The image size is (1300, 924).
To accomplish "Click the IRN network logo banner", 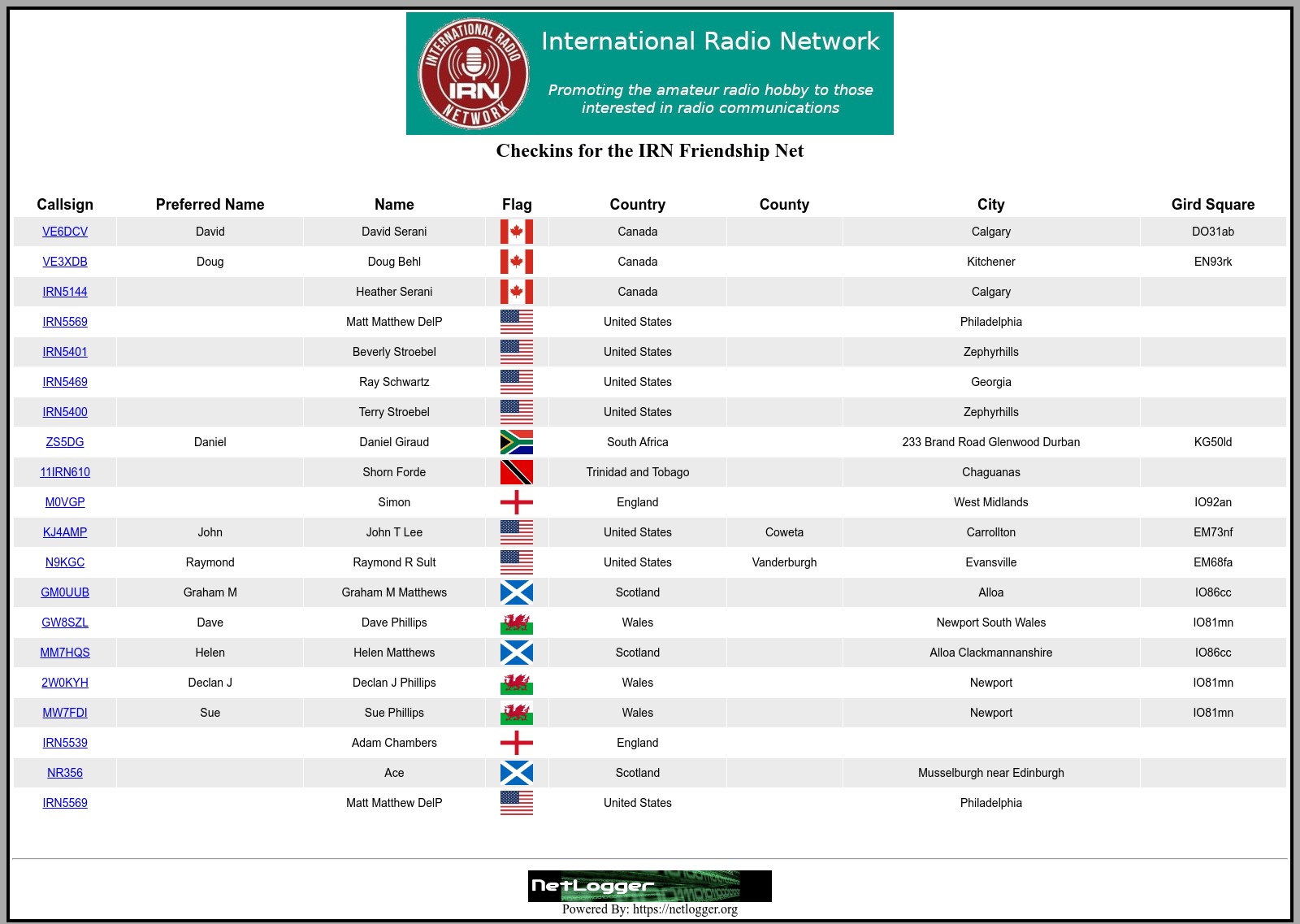I will point(649,73).
